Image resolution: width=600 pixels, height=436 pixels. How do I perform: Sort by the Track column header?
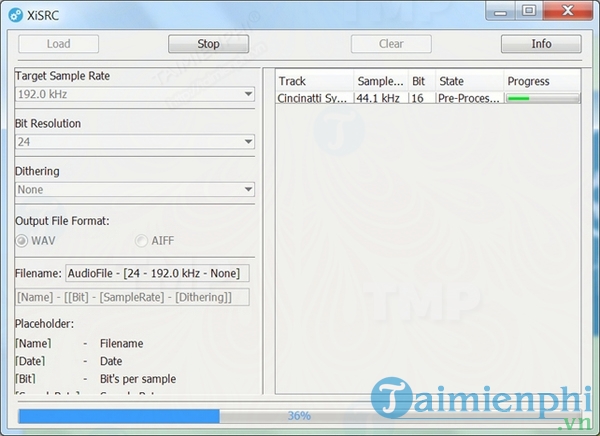coord(313,81)
